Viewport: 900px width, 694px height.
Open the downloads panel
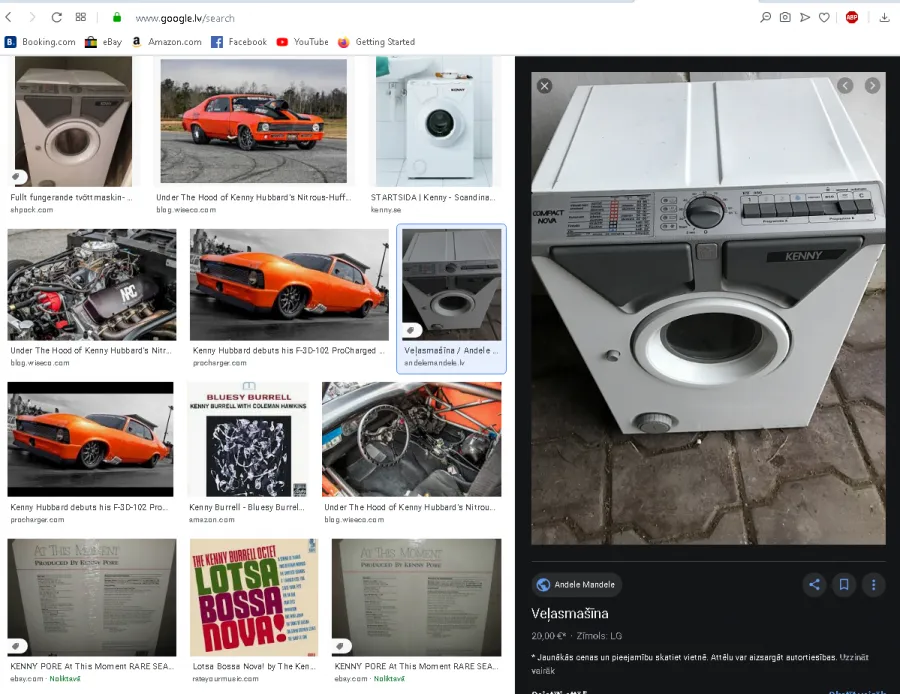(884, 18)
